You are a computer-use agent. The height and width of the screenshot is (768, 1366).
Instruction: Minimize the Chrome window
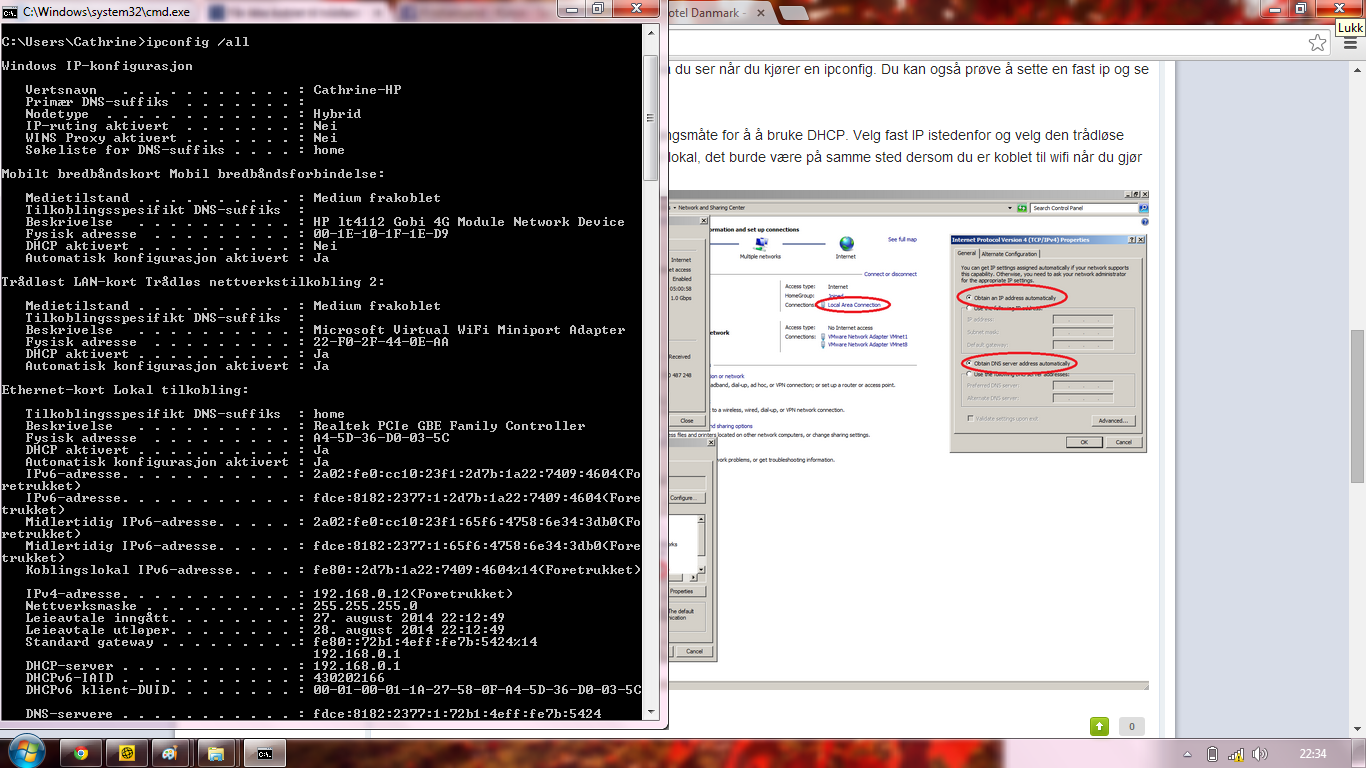pyautogui.click(x=1275, y=8)
